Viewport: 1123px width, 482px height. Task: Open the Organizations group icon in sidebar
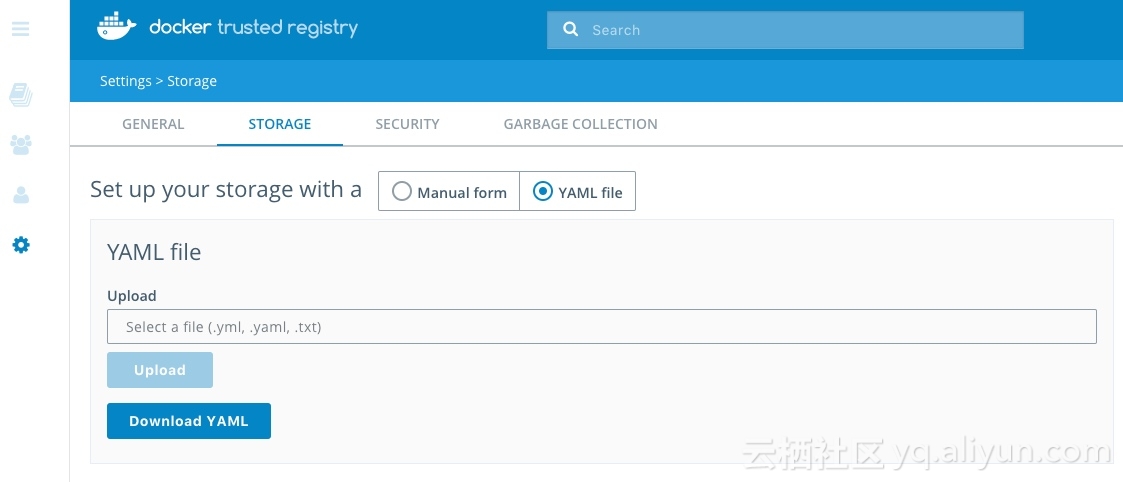pyautogui.click(x=21, y=145)
